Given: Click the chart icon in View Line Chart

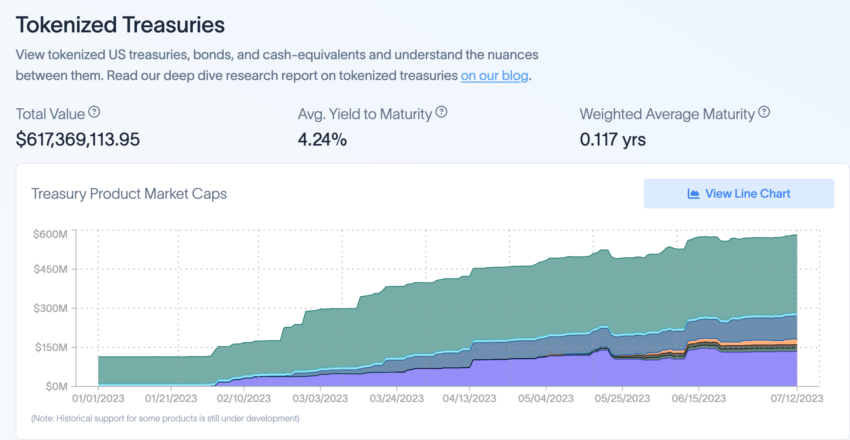Looking at the screenshot, I should (x=693, y=194).
